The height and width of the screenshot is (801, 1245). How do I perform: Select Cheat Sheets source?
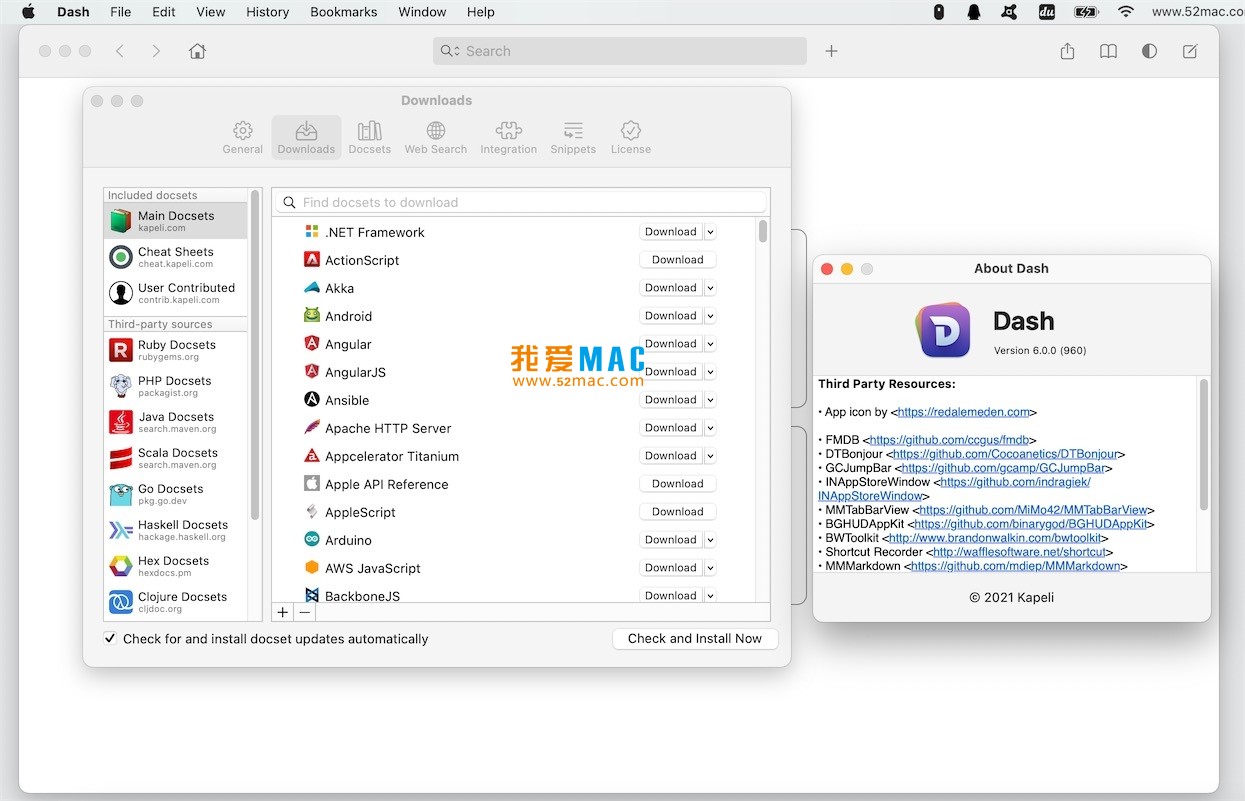[175, 257]
